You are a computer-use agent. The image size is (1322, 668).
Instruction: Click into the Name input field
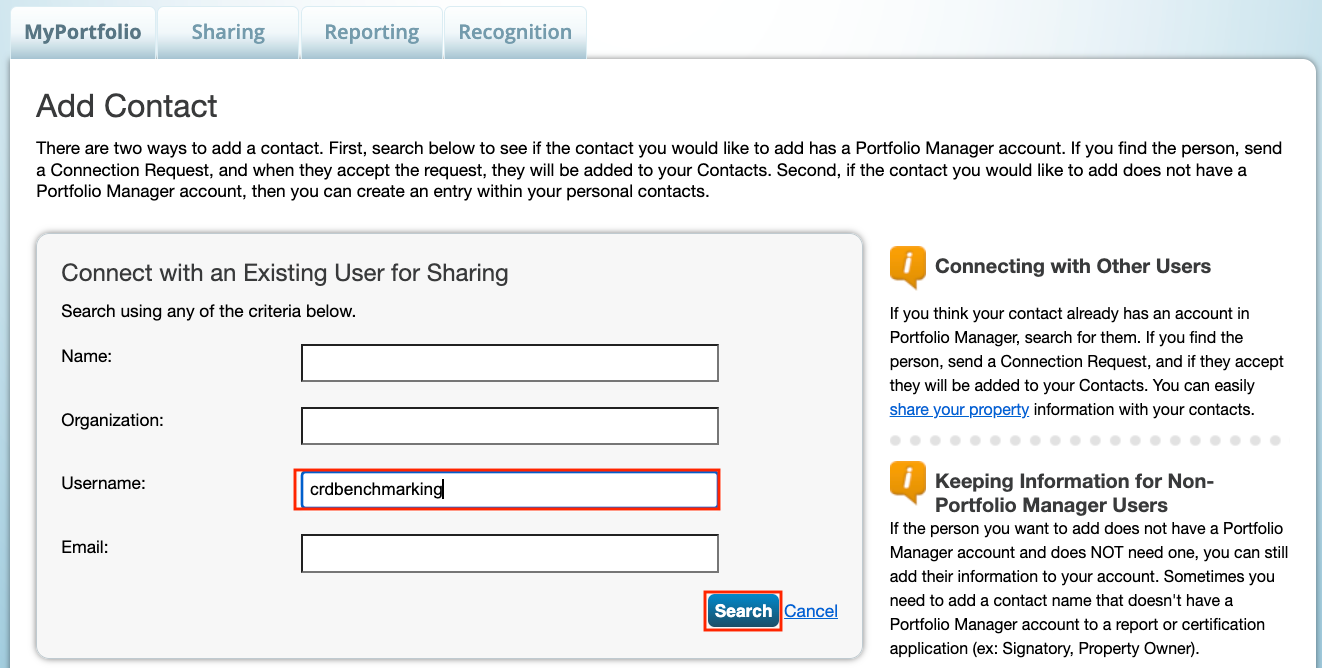click(509, 363)
